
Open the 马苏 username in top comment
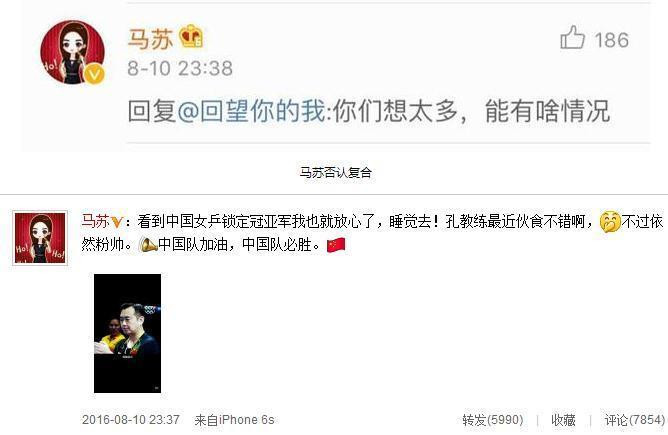[x=150, y=39]
